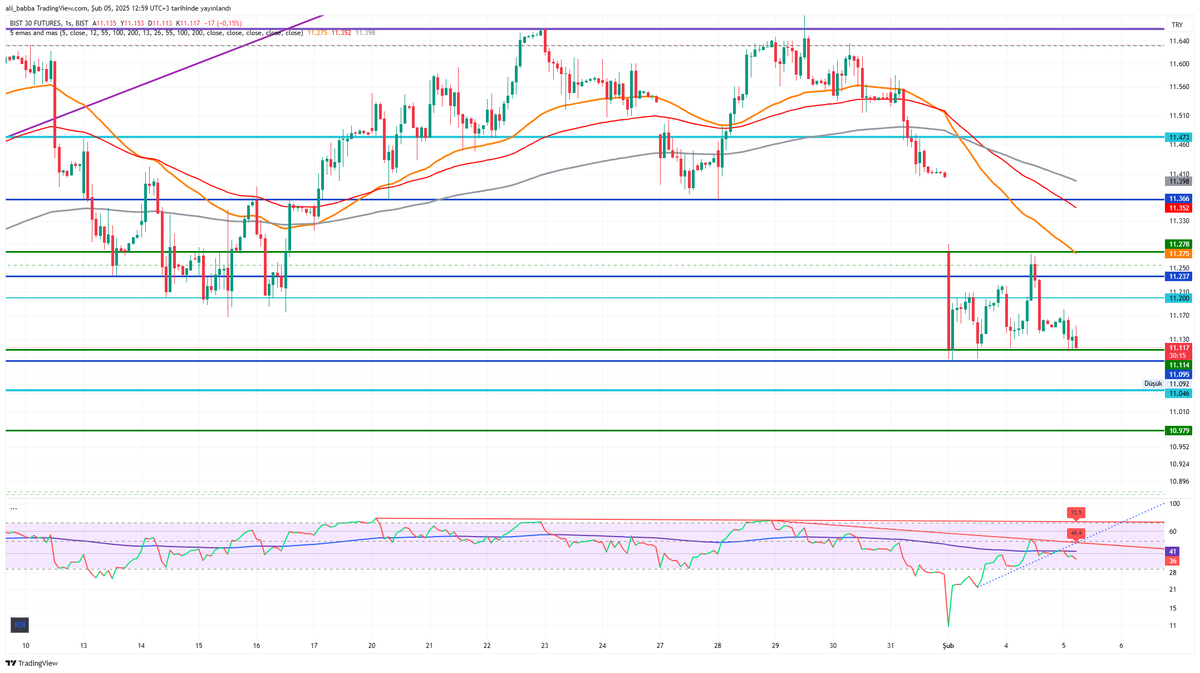Click the green 11.278 price level label
The image size is (1200, 673).
click(1177, 244)
